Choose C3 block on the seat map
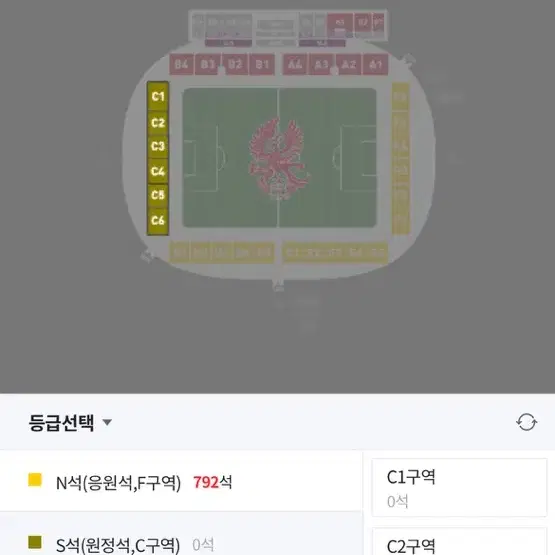Viewport: 555px width, 555px height. [x=158, y=146]
